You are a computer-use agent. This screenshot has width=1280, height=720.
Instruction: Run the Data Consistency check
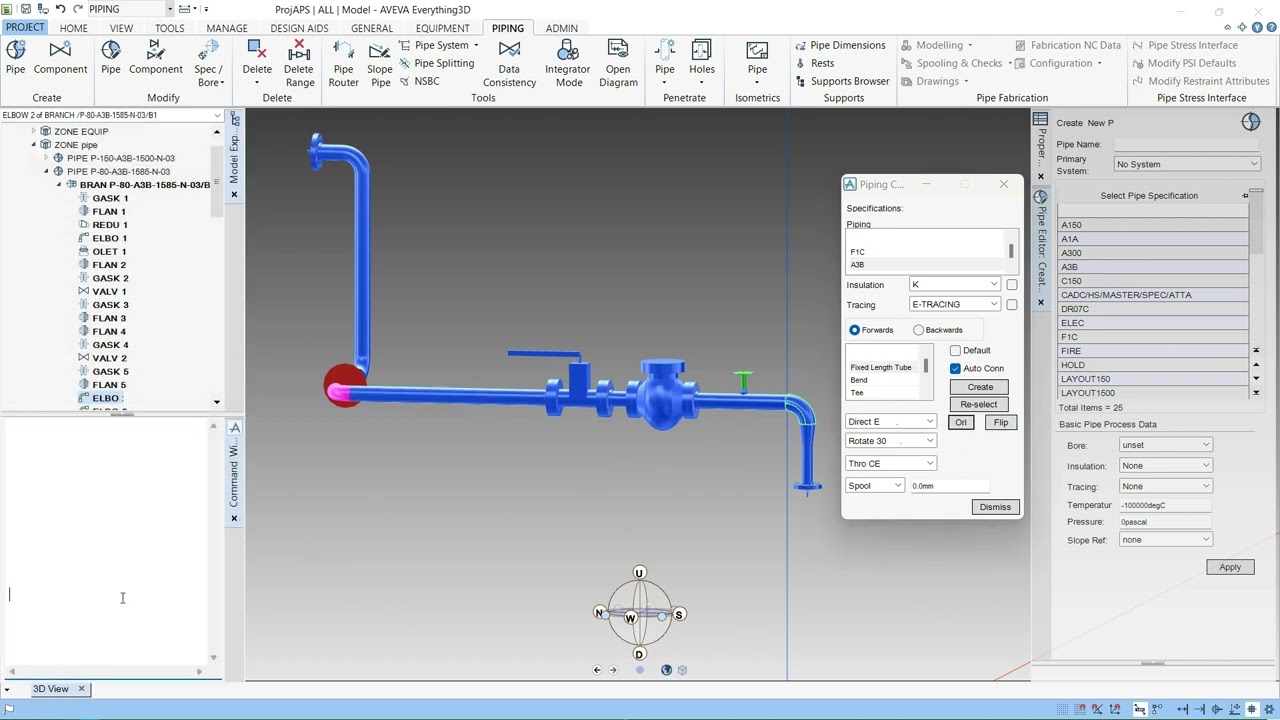pos(509,62)
